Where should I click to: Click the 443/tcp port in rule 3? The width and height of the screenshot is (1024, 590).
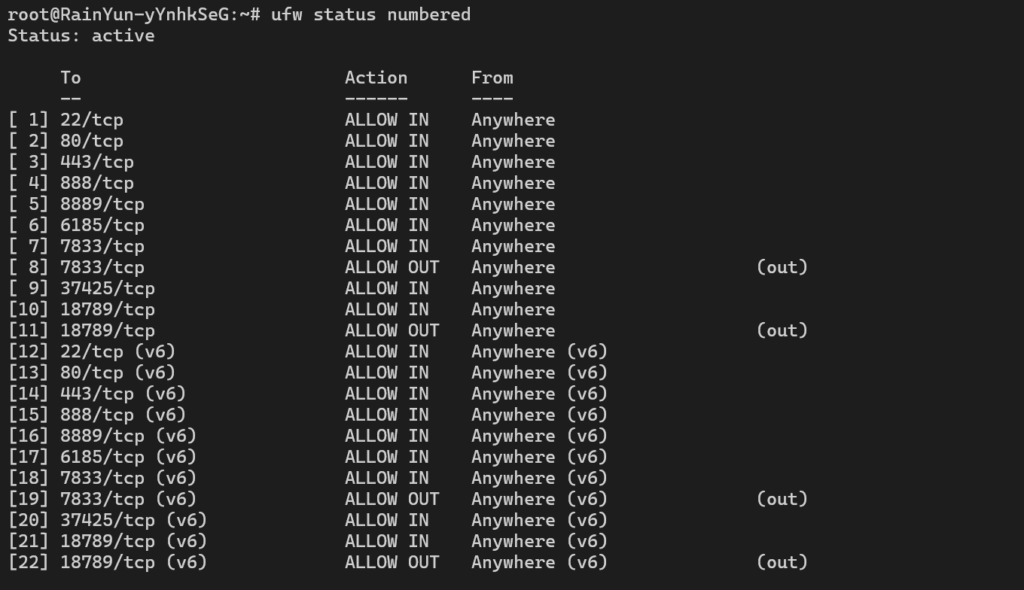pos(97,162)
